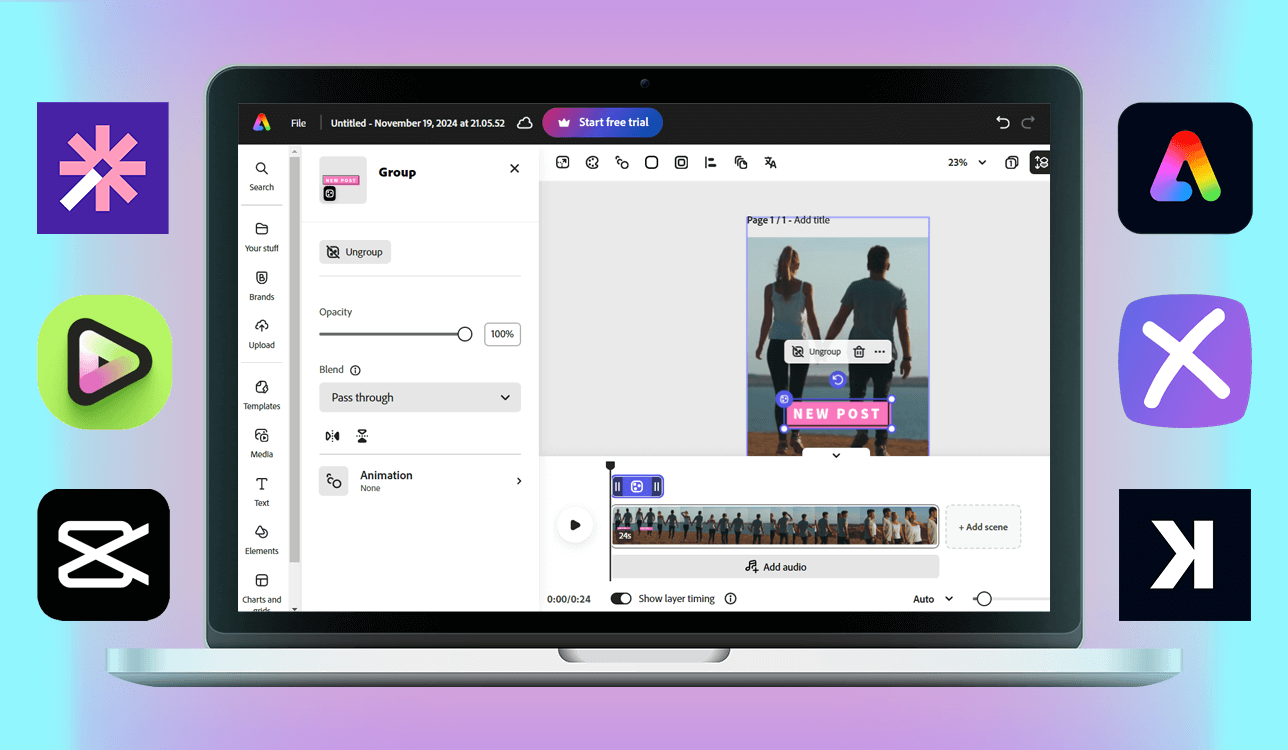The height and width of the screenshot is (750, 1288).
Task: Click the Opacity slider handle
Action: [465, 334]
